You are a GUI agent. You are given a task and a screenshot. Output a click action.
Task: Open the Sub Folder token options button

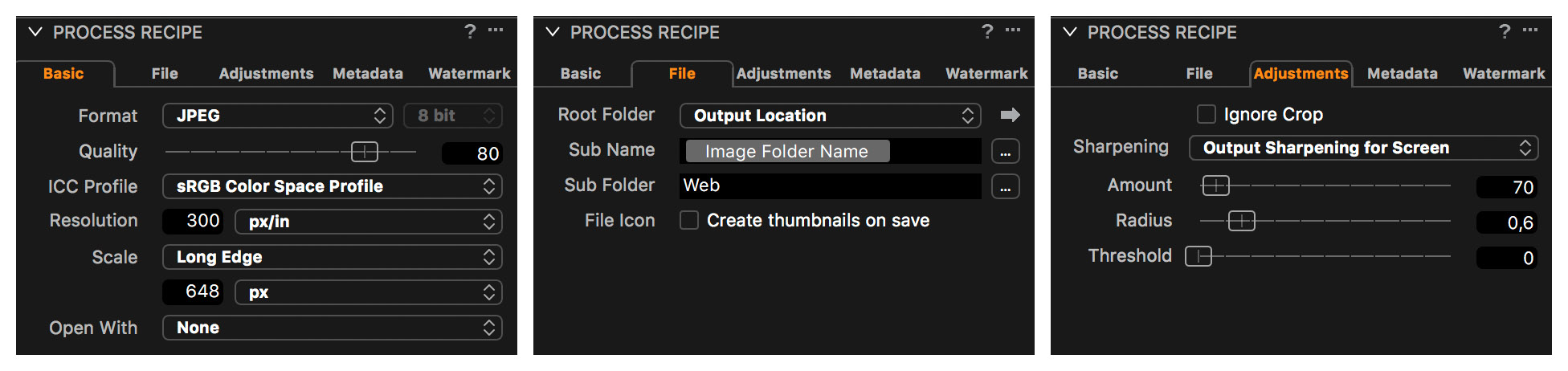point(1005,186)
